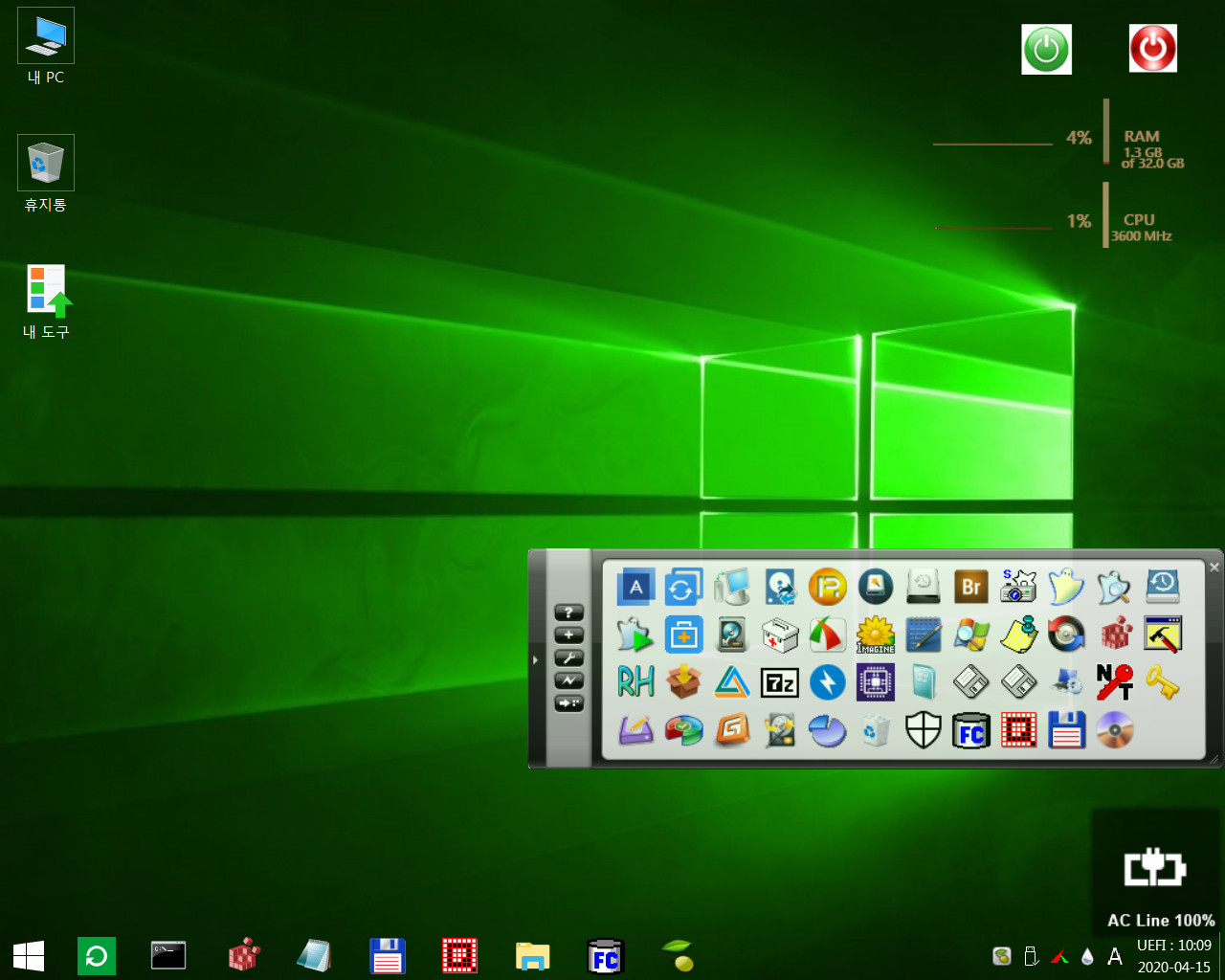The width and height of the screenshot is (1225, 980).
Task: Open the cardboard box with download arrow
Action: click(x=683, y=682)
